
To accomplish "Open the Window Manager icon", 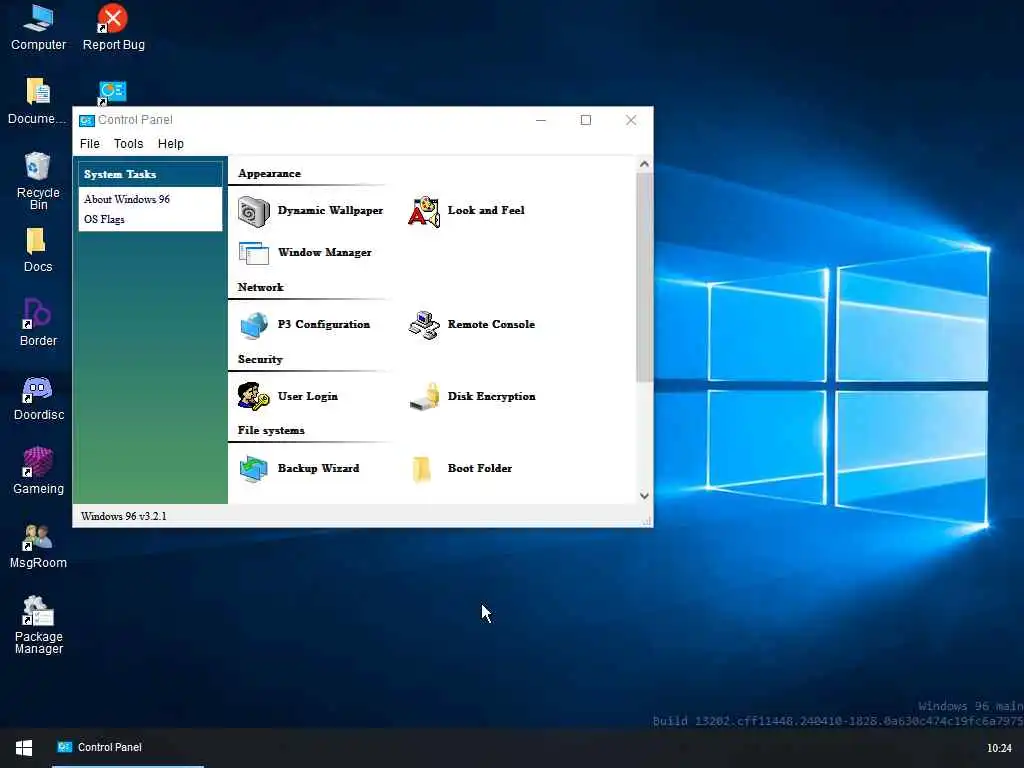I will point(253,253).
